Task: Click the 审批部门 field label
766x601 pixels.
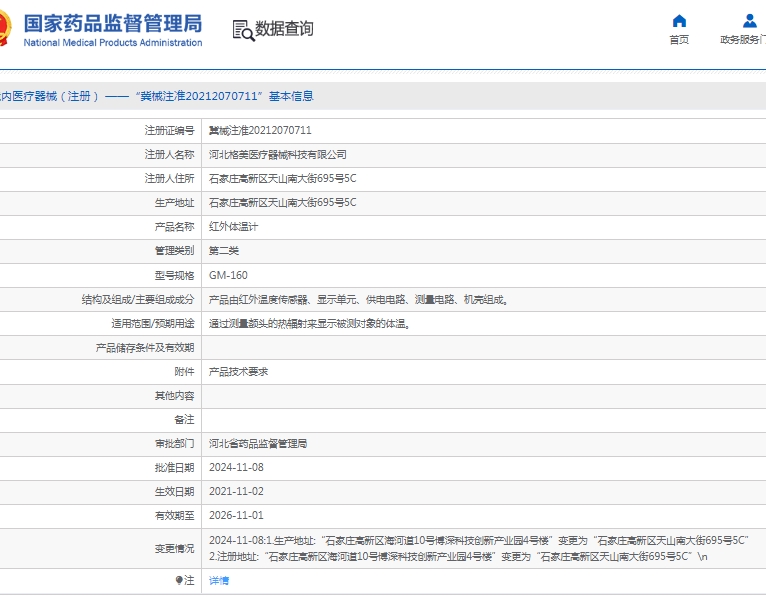Action: (x=174, y=444)
